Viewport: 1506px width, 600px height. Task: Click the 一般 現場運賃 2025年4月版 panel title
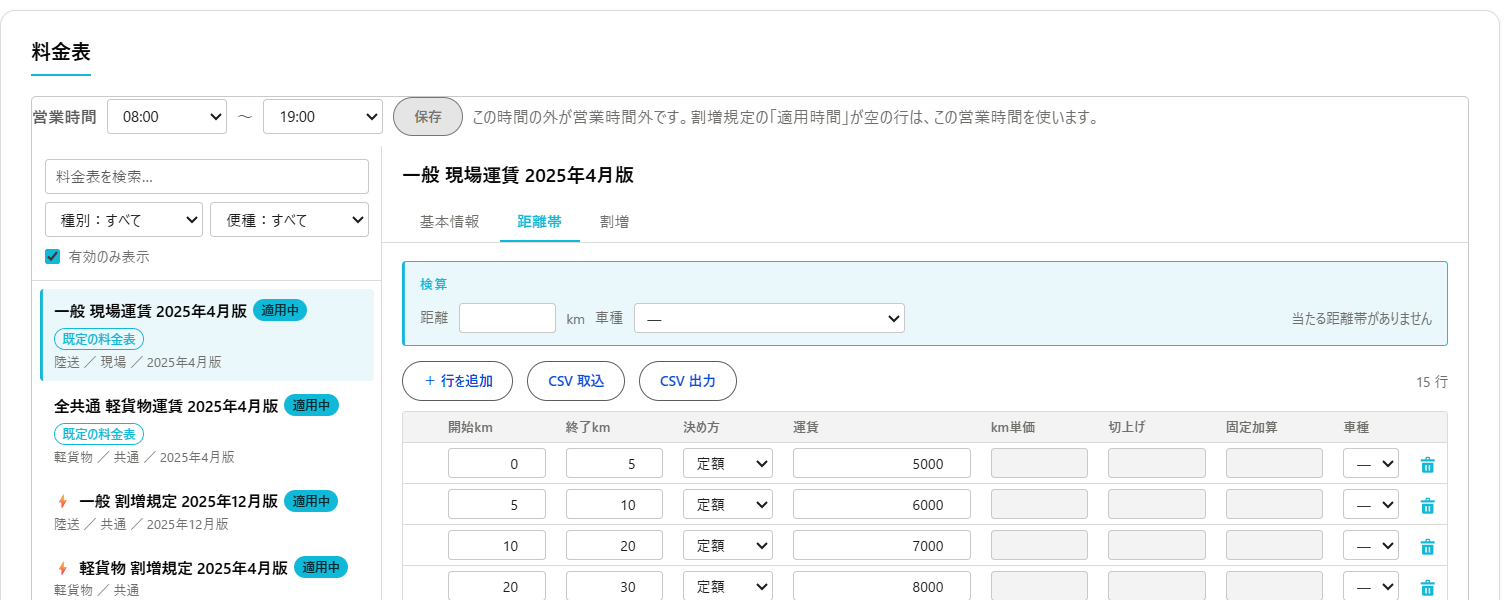click(518, 175)
